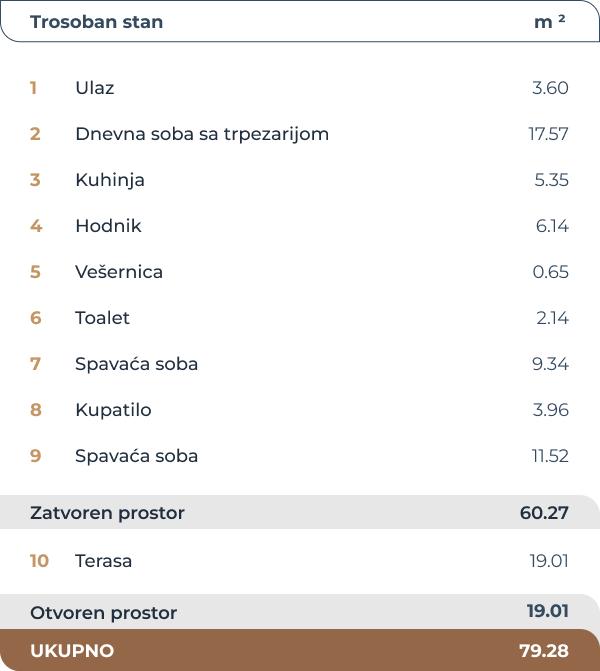600x671 pixels.
Task: Click the UKUPNO total bar
Action: pos(300,650)
